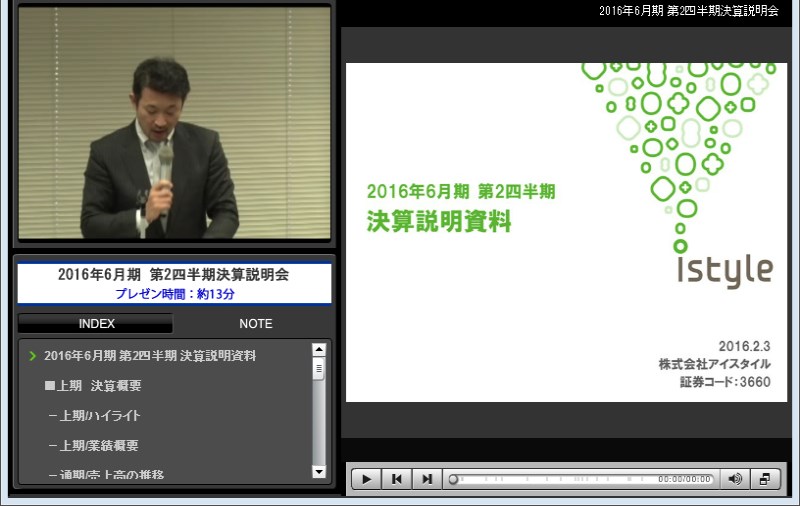The height and width of the screenshot is (506, 800).
Task: Switch to the NOTE tab
Action: click(x=256, y=323)
